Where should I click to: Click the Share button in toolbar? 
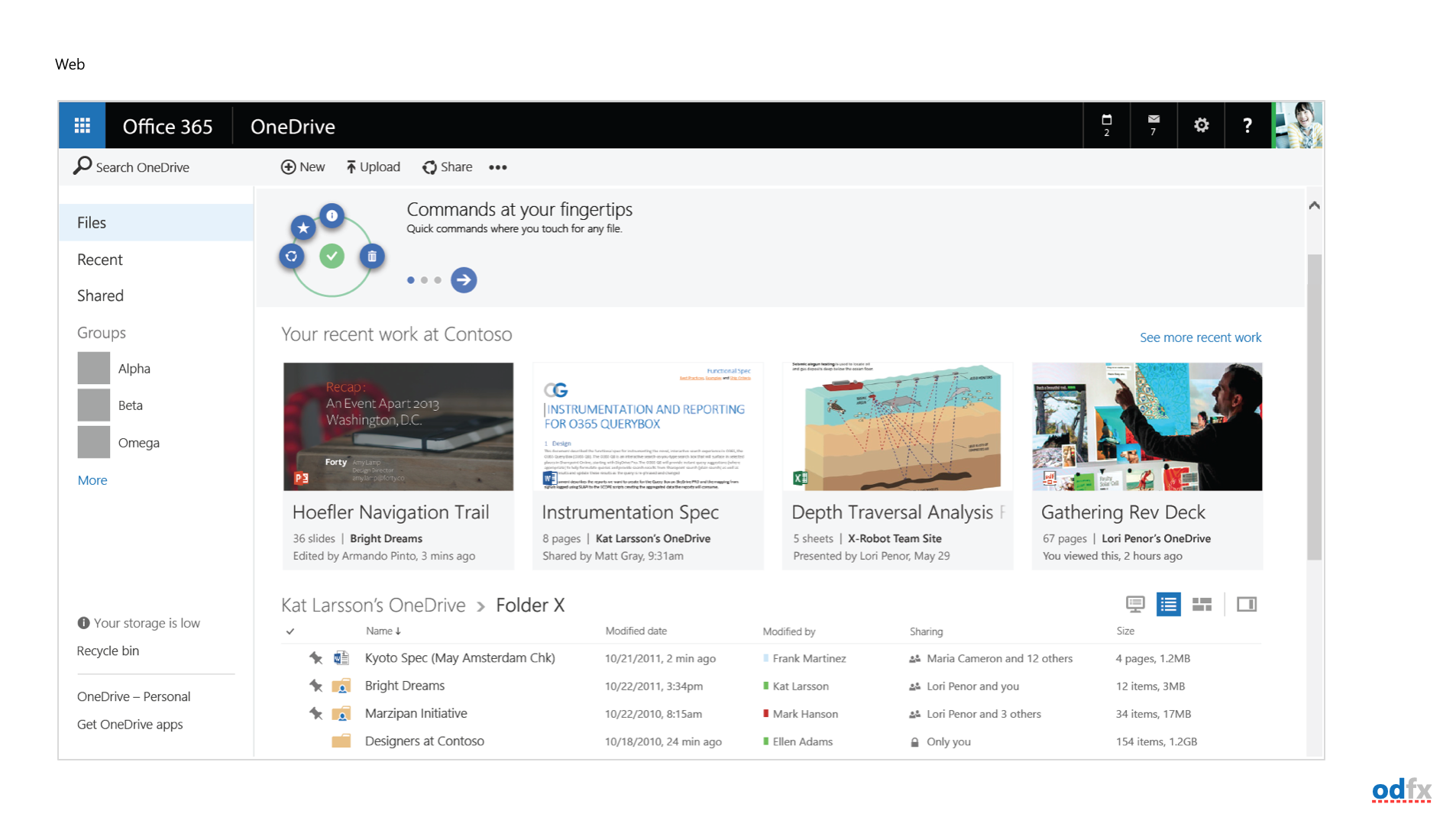pyautogui.click(x=448, y=166)
